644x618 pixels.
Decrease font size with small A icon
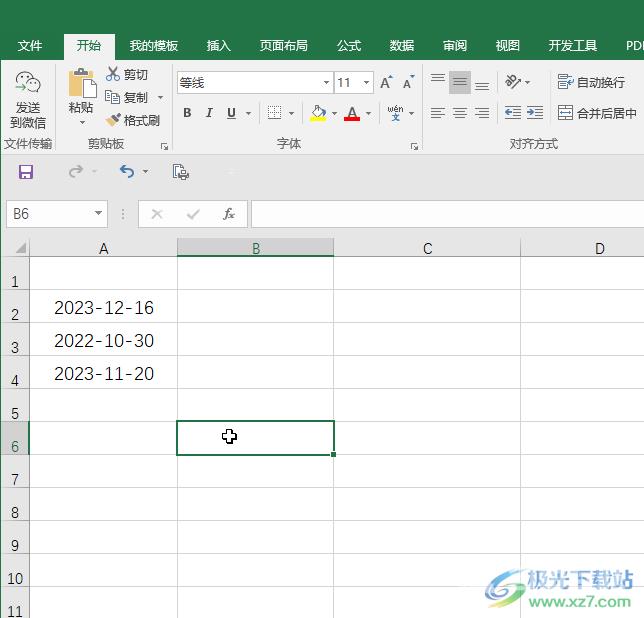[408, 83]
